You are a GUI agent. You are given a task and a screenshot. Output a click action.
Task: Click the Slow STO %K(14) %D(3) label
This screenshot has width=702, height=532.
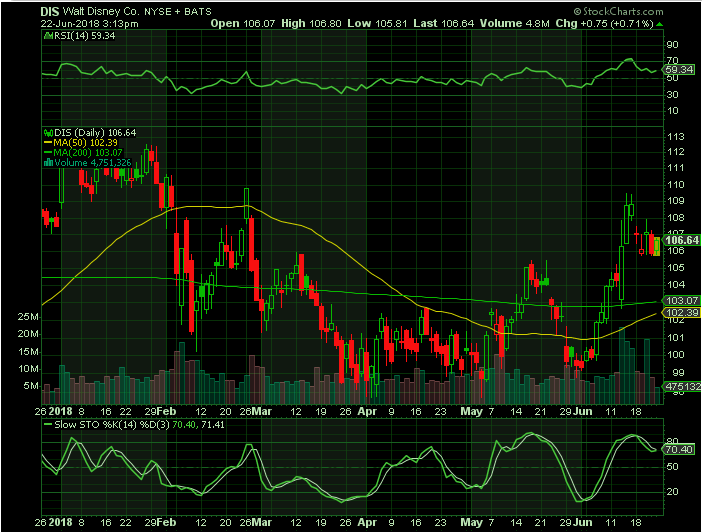click(x=111, y=425)
